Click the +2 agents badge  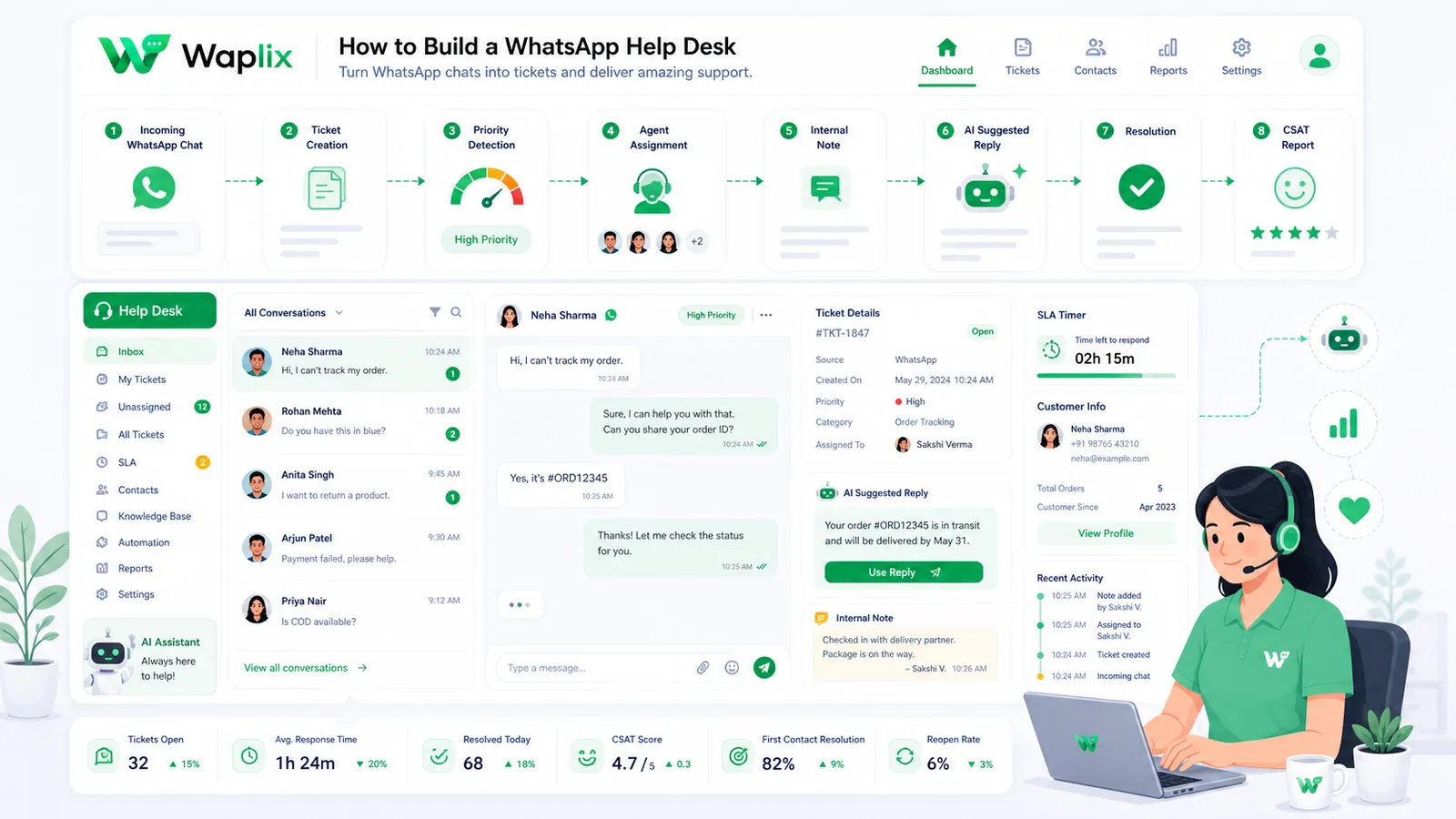(697, 242)
